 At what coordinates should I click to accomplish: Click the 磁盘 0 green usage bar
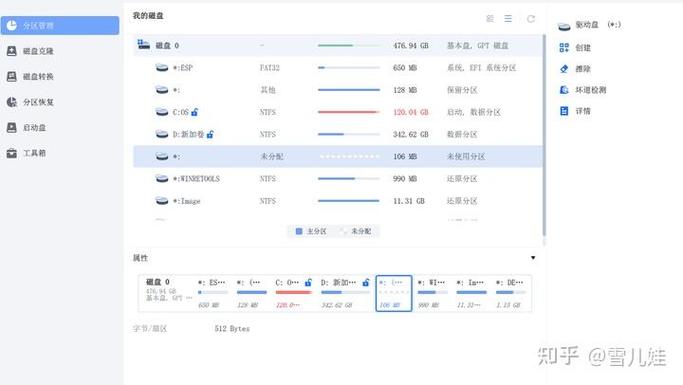tap(348, 45)
